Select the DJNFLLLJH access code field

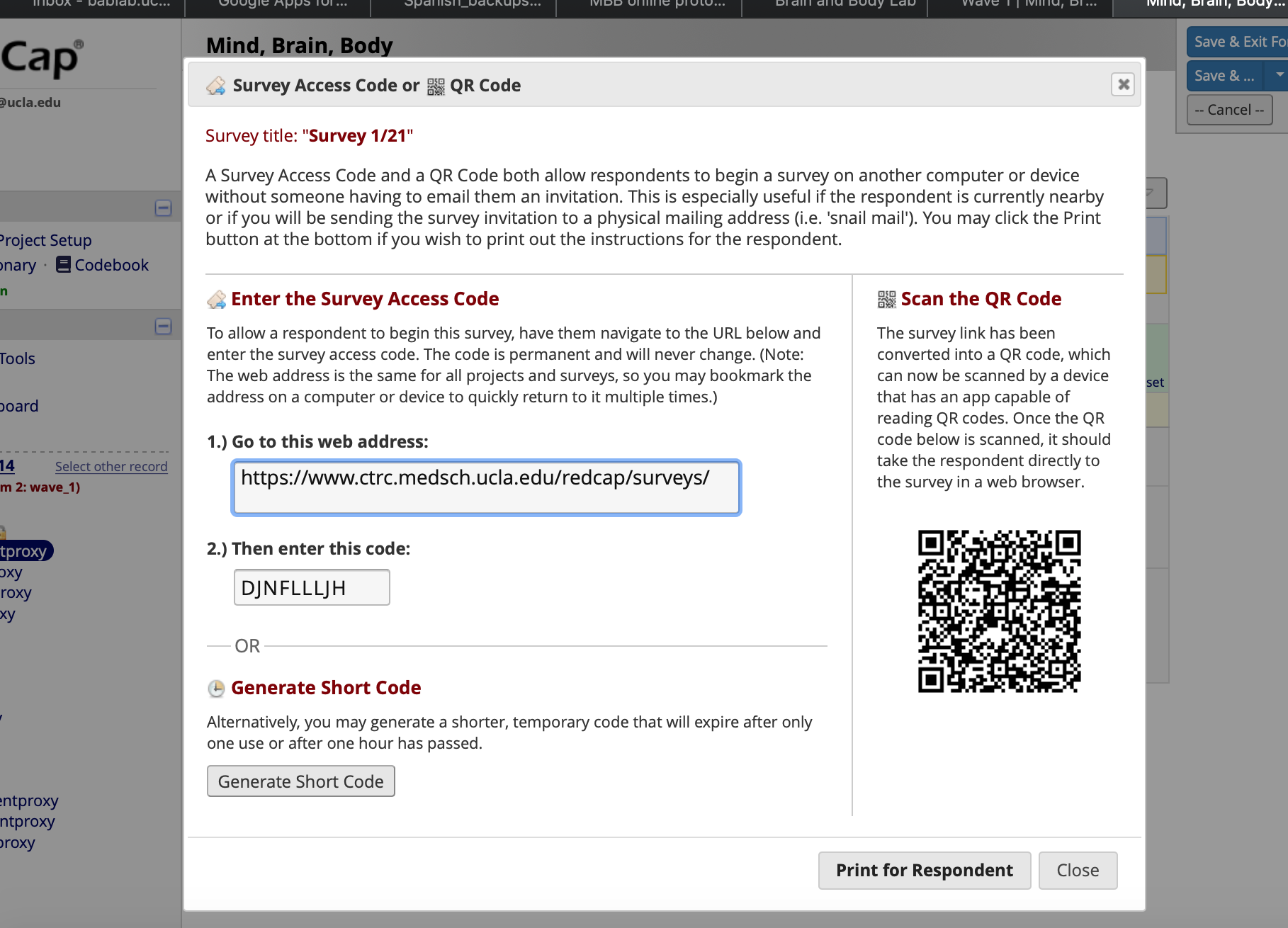[312, 587]
